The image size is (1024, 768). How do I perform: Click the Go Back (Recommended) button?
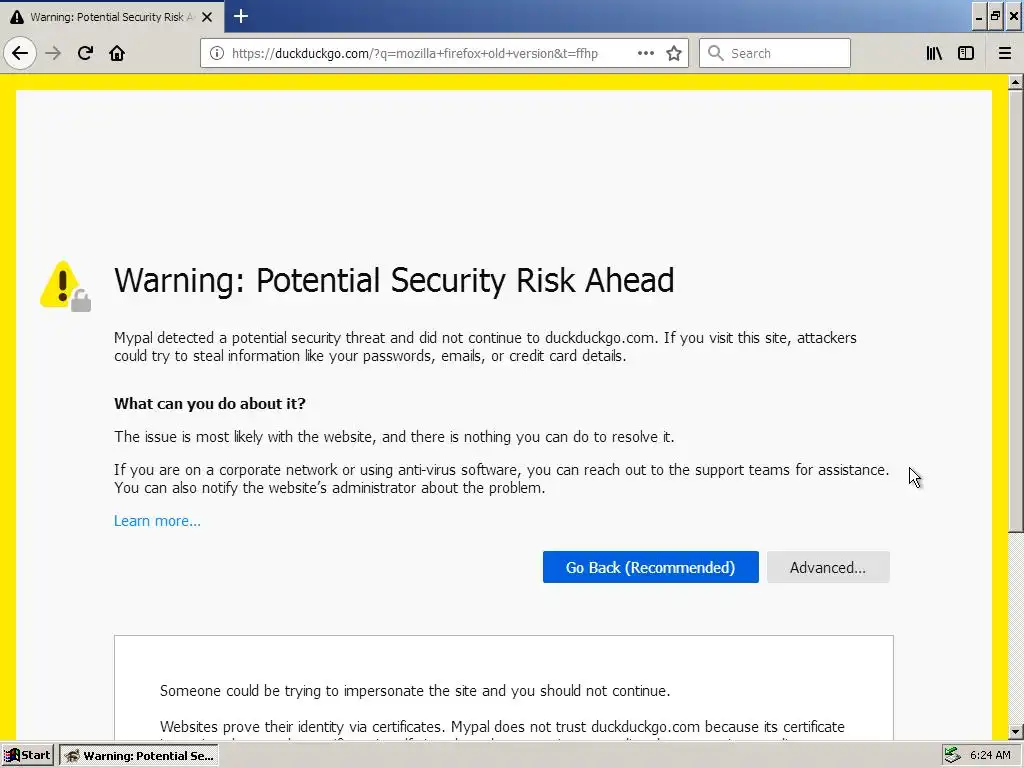(650, 567)
